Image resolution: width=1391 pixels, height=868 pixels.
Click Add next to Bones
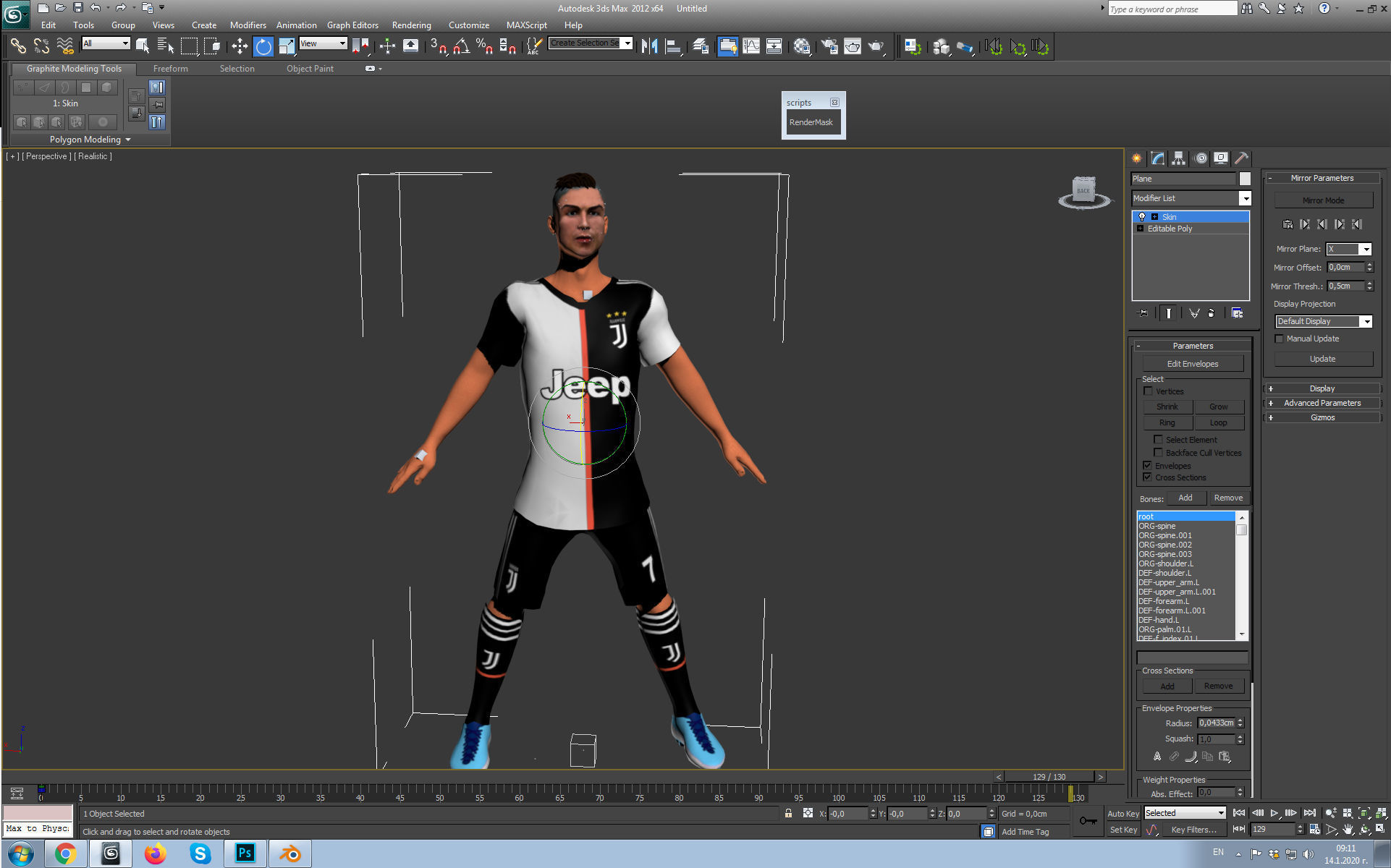(x=1185, y=498)
